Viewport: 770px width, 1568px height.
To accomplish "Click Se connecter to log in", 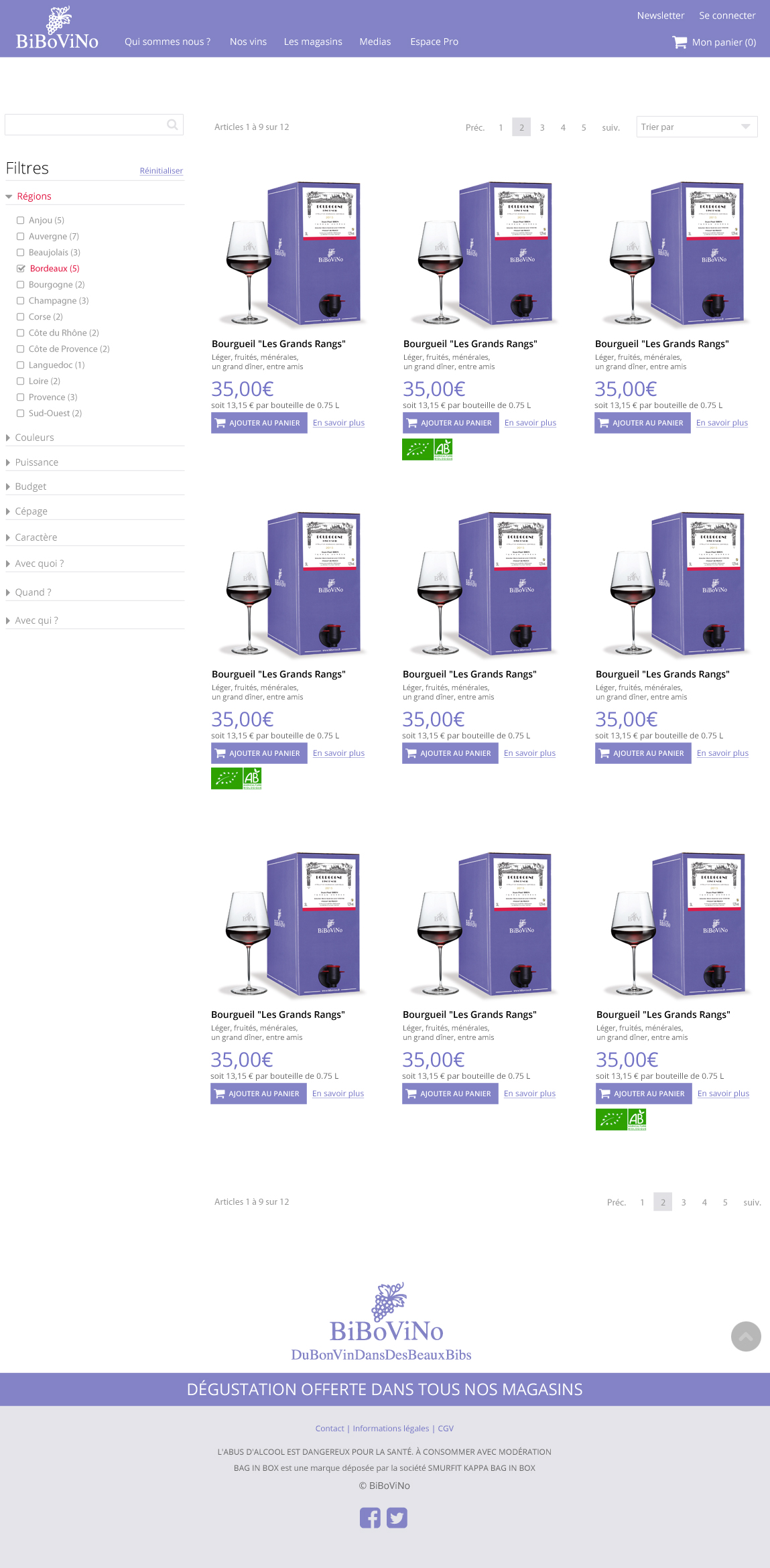I will pos(727,15).
